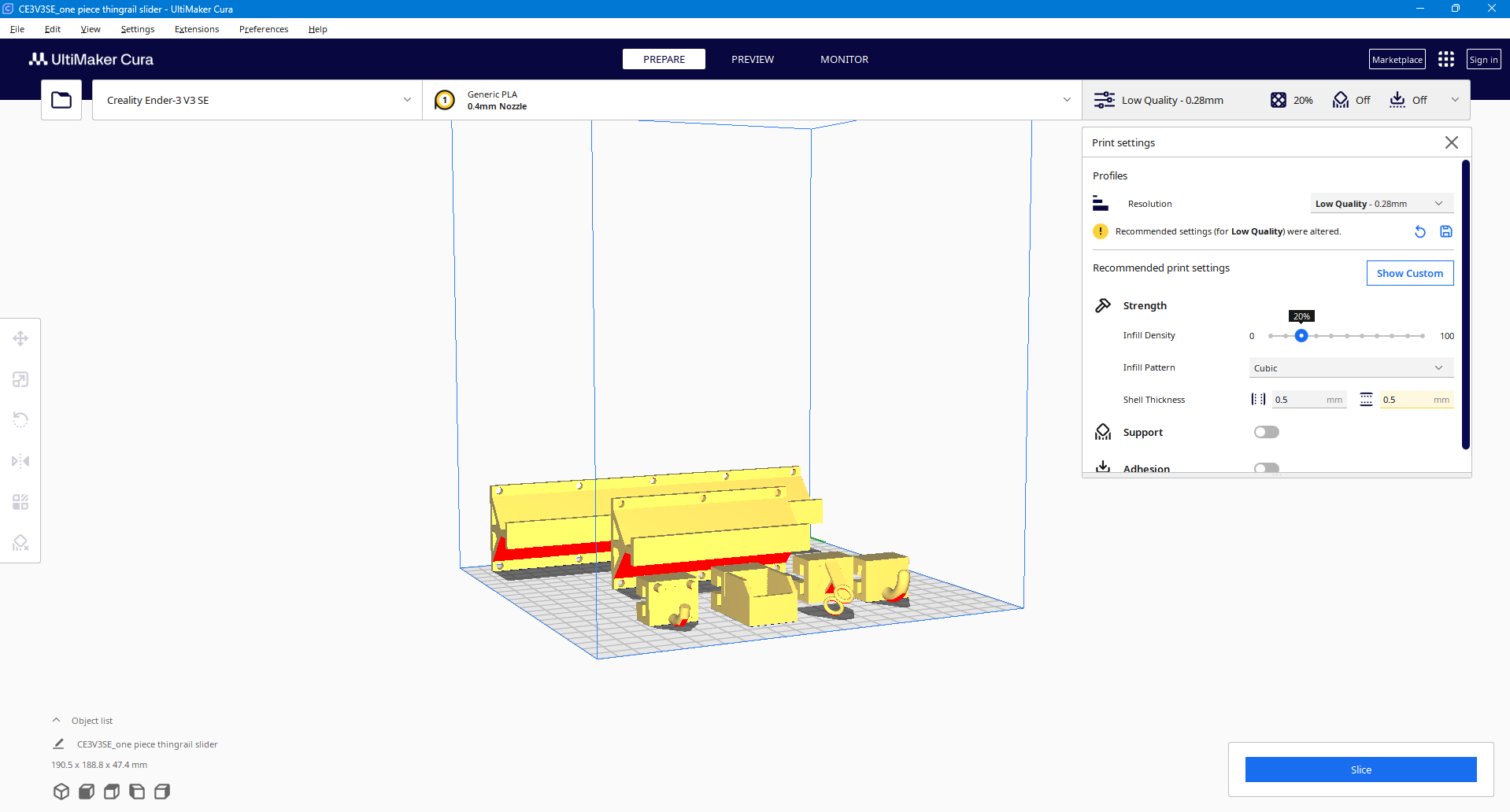1510x812 pixels.
Task: Select the Mirror tool in left toolbar
Action: click(x=20, y=461)
